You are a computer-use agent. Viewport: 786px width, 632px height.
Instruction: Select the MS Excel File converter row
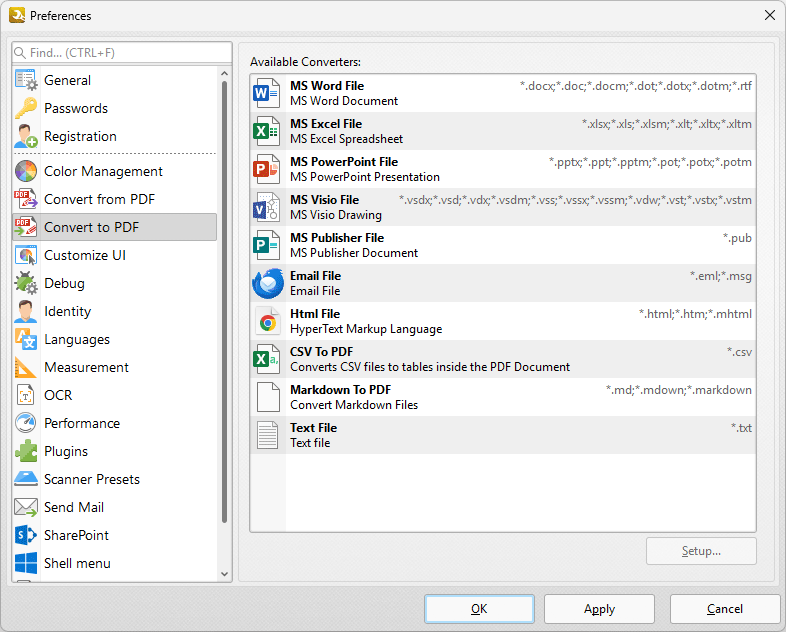click(503, 131)
